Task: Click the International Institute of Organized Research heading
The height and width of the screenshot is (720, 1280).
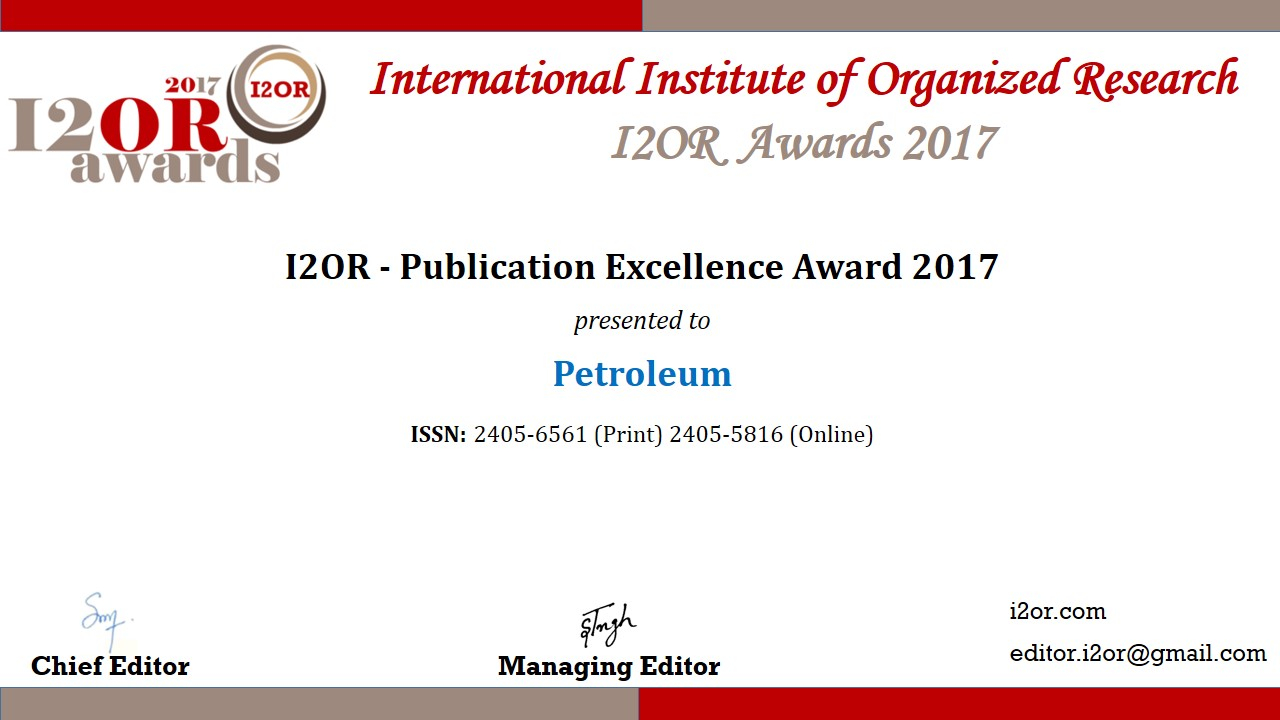Action: [804, 81]
